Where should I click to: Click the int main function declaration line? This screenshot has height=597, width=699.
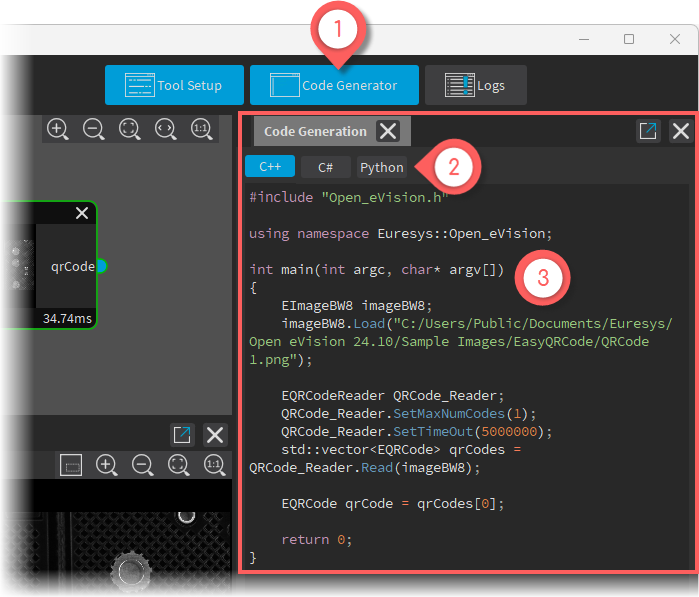click(376, 270)
